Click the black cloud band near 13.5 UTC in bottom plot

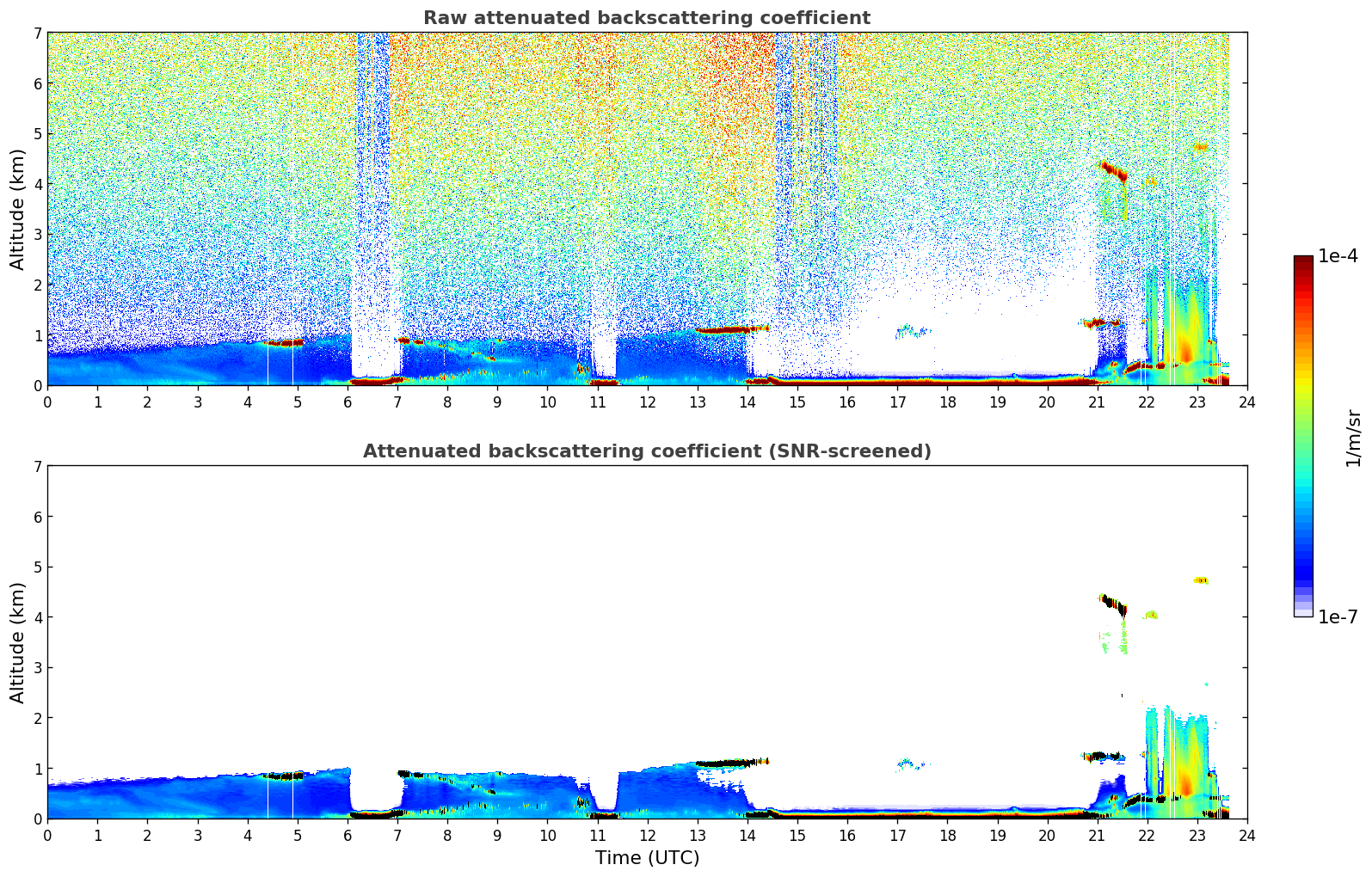pyautogui.click(x=723, y=763)
